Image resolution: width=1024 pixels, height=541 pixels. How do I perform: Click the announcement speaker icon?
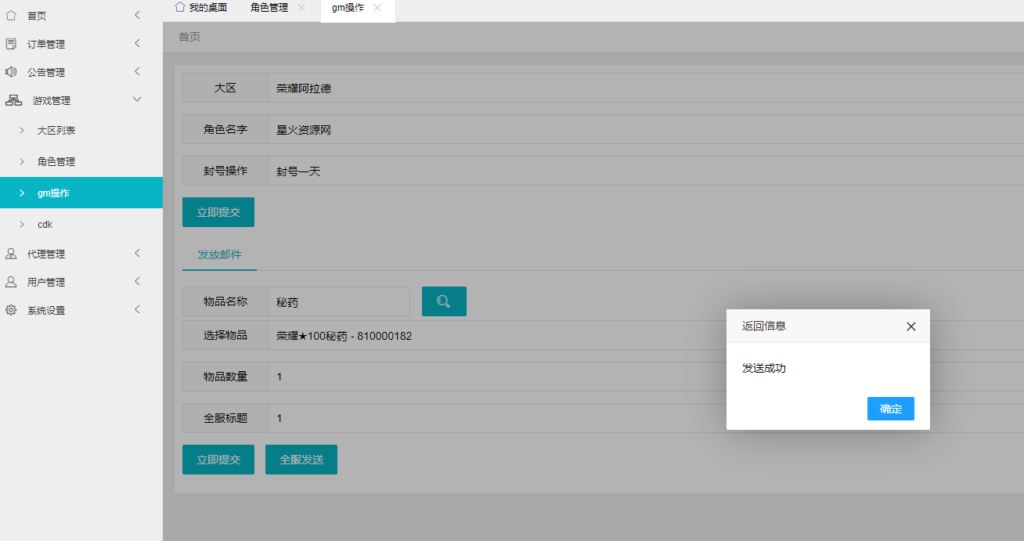click(11, 72)
